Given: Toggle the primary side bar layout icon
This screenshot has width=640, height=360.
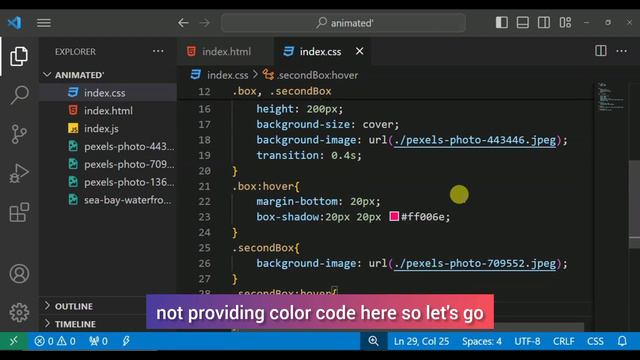Looking at the screenshot, I should [502, 22].
